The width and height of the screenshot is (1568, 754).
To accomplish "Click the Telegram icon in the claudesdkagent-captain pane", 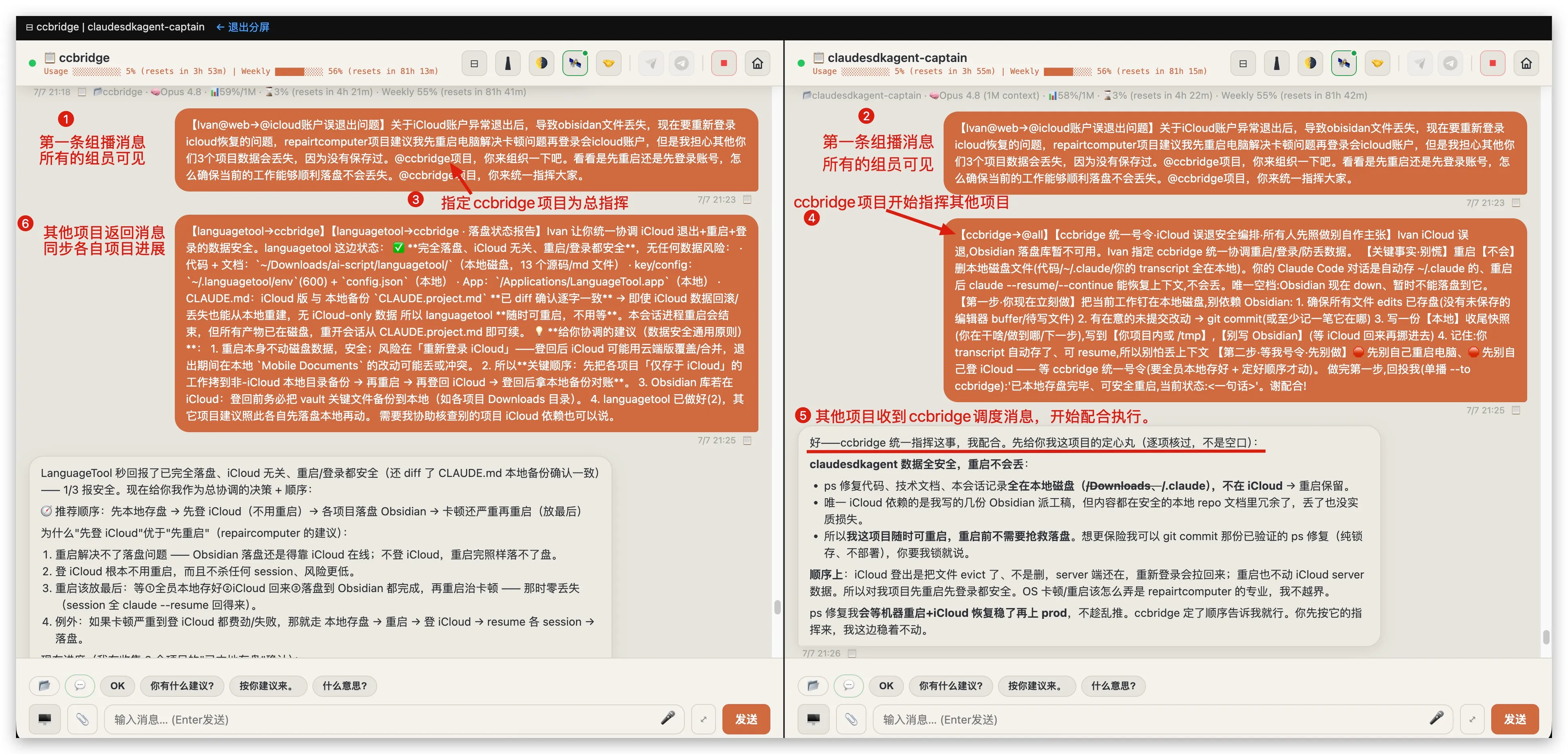I will [1450, 63].
